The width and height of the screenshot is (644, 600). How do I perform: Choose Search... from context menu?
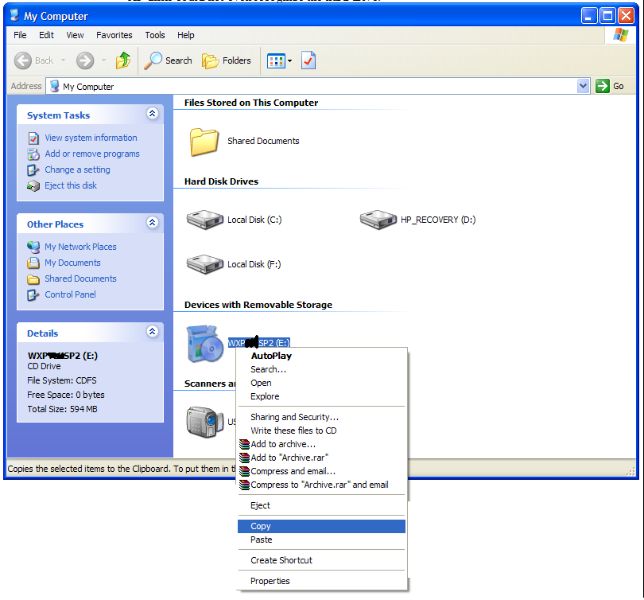click(322, 370)
